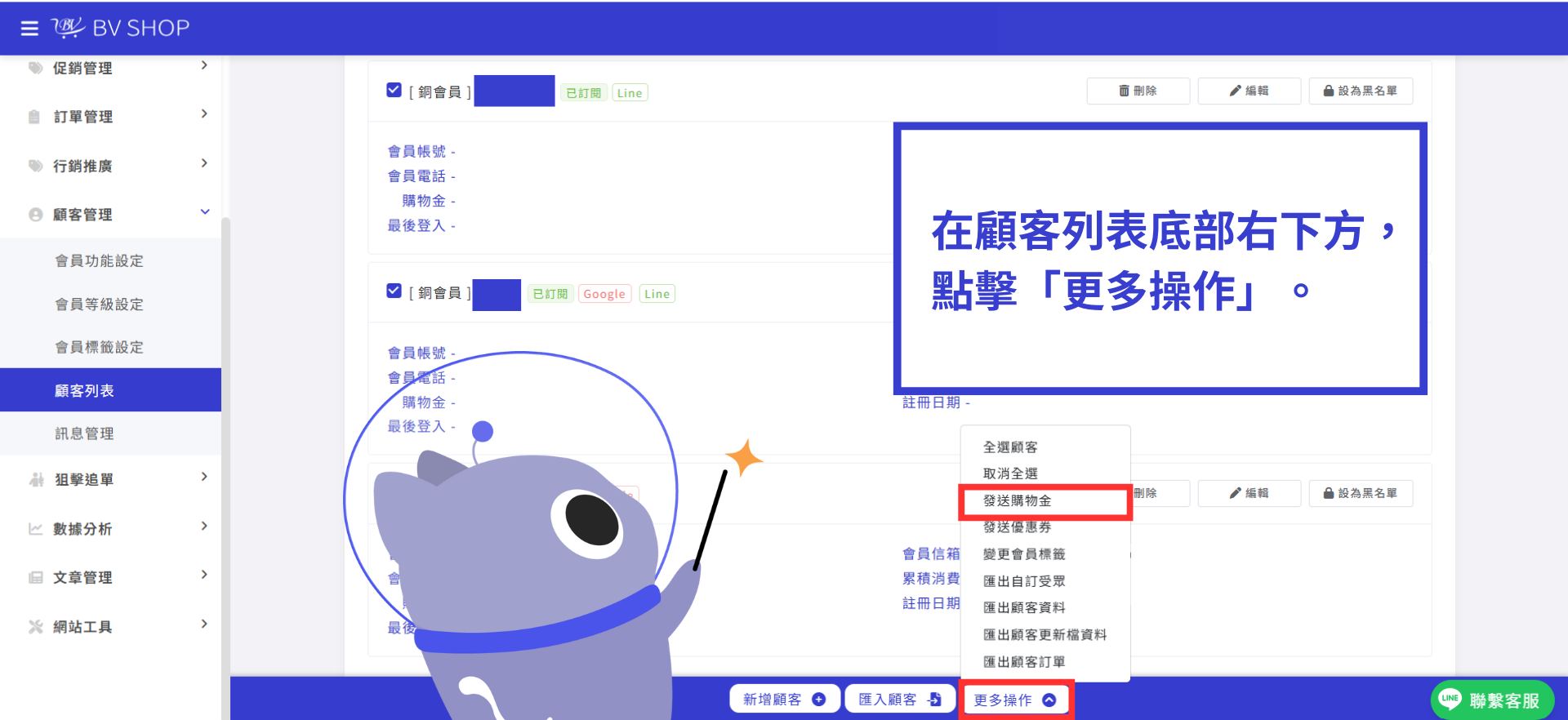Screen dimensions: 1568x720
Task: Click the 網站工具 tools icon
Action: (x=35, y=627)
